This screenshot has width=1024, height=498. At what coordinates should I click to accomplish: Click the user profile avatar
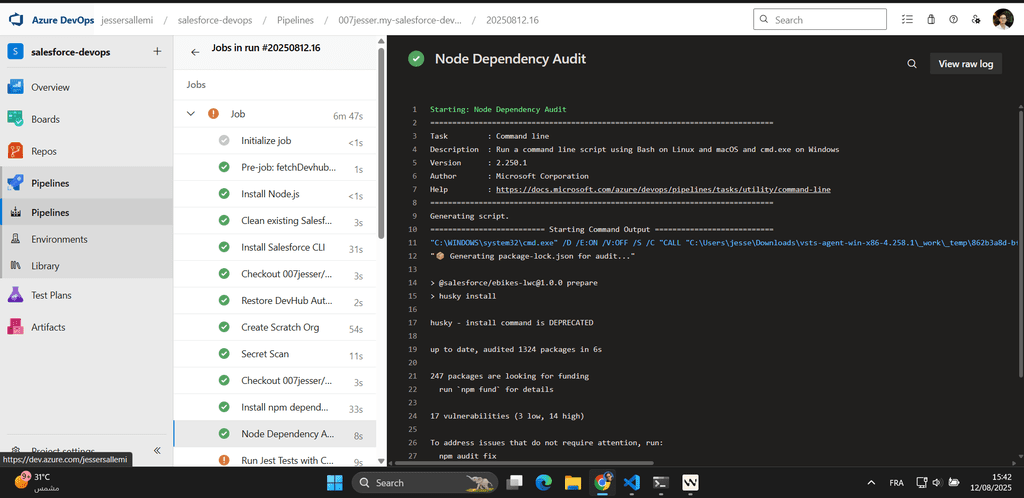[x=1002, y=20]
